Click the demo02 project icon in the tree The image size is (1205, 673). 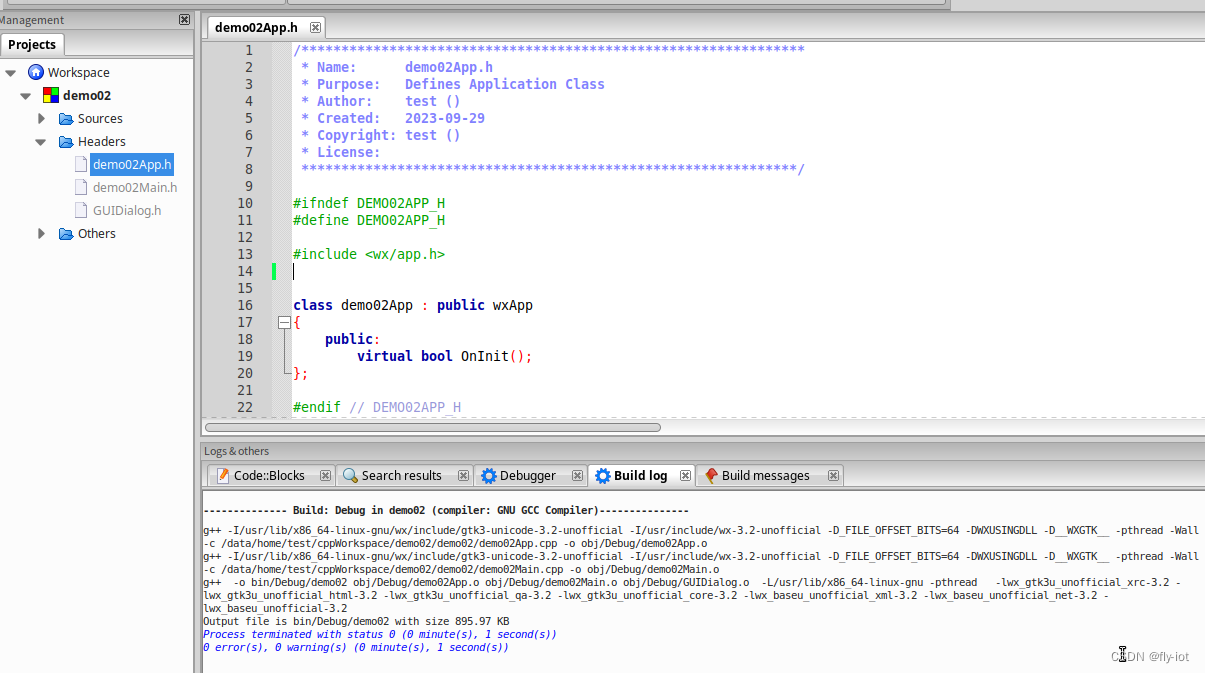[51, 95]
